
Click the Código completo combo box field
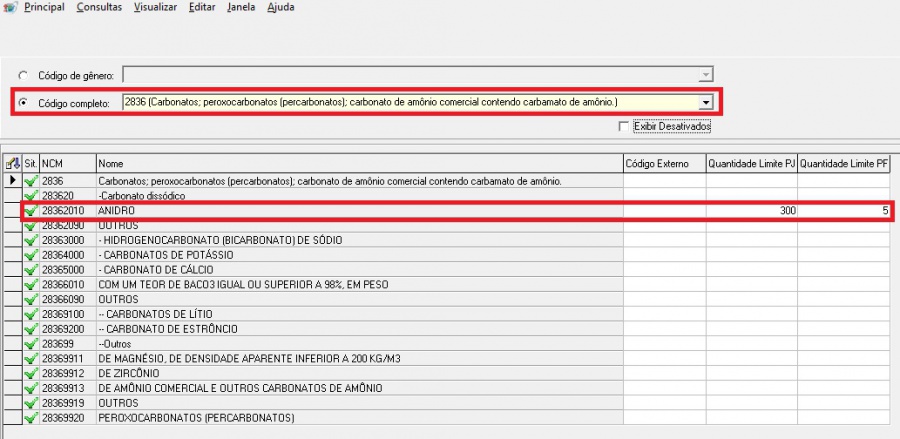point(417,102)
